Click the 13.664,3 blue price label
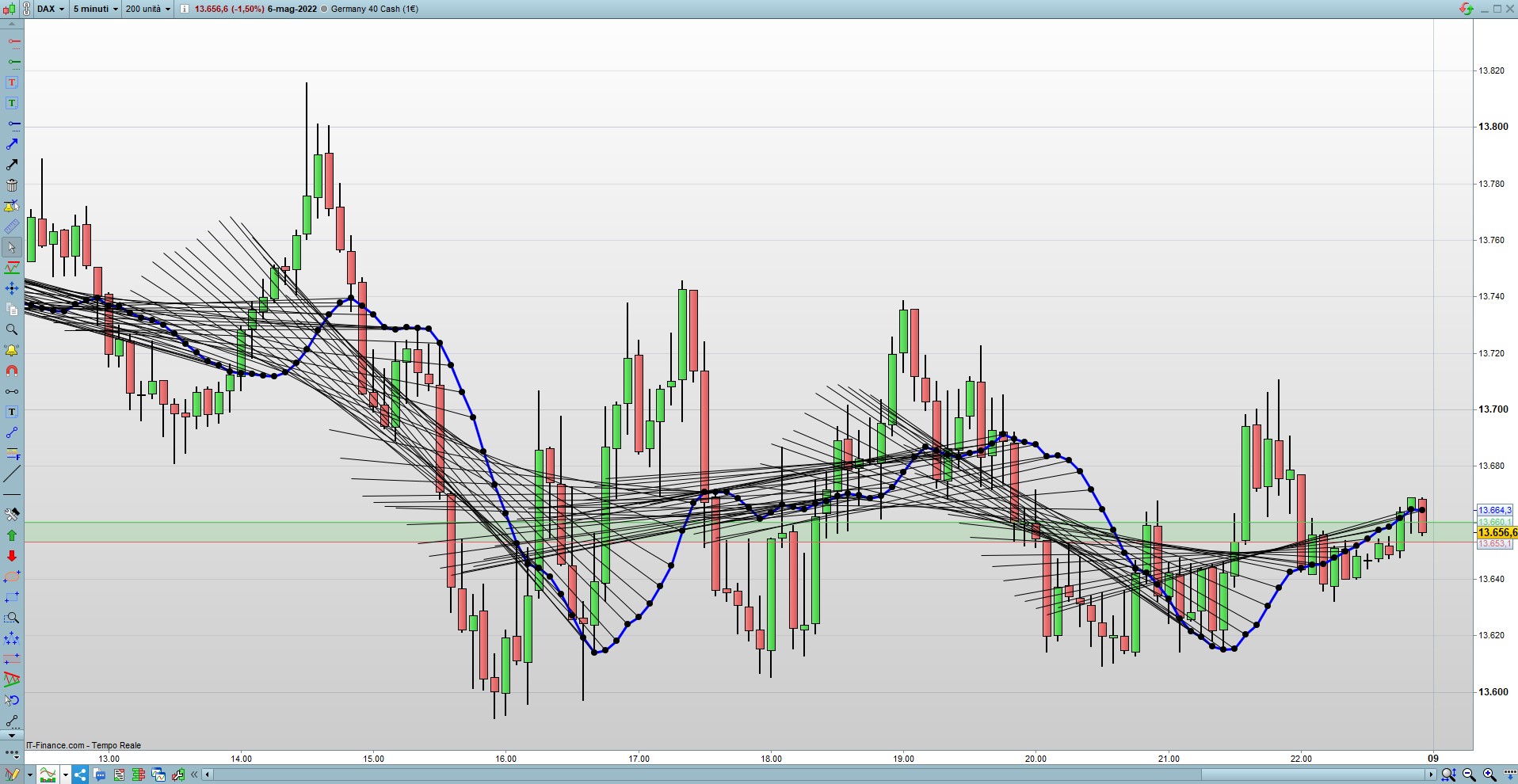Screen dimensions: 1518x784 coord(1495,510)
